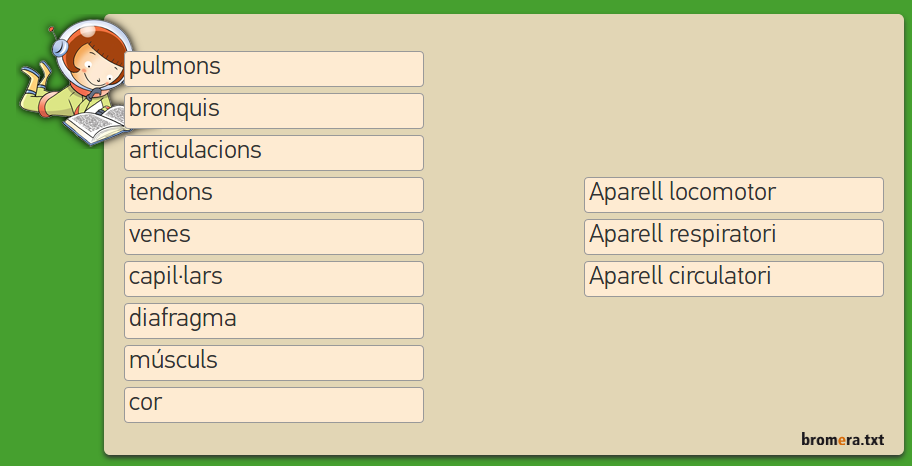Select the 'pulmons' word box
The image size is (912, 466).
pyautogui.click(x=273, y=69)
